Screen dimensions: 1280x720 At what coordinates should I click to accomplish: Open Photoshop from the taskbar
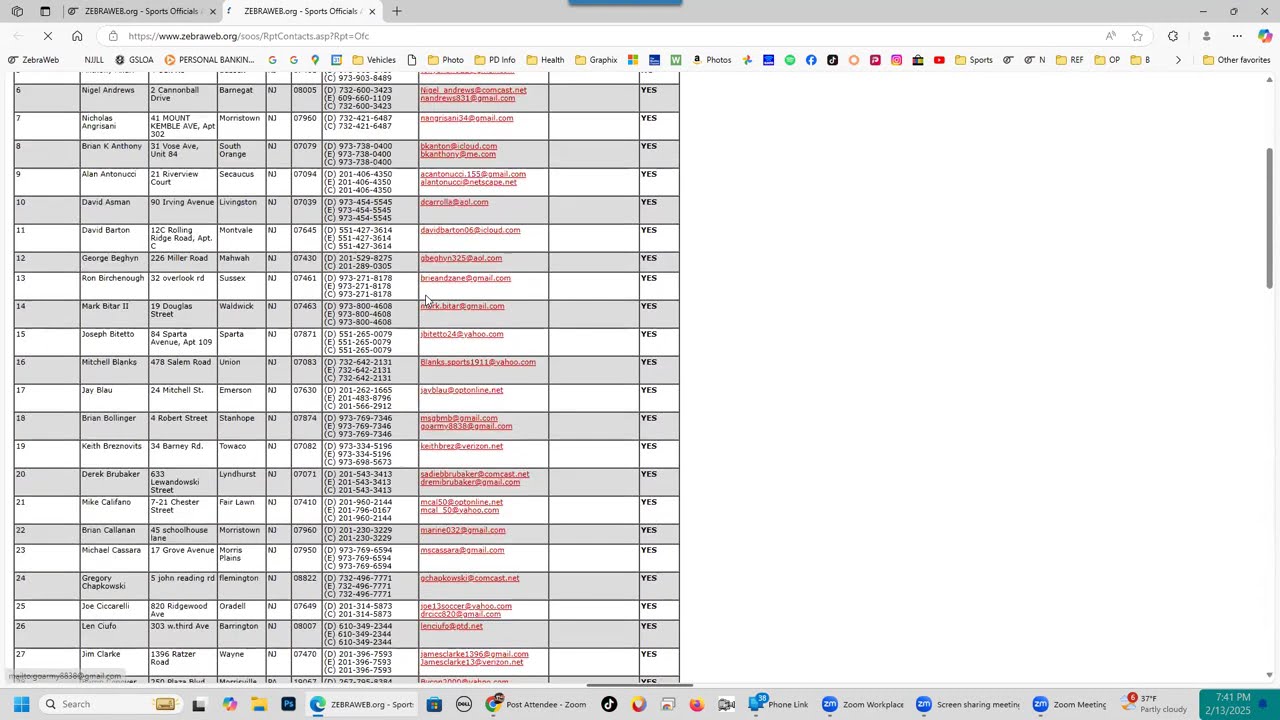point(288,704)
